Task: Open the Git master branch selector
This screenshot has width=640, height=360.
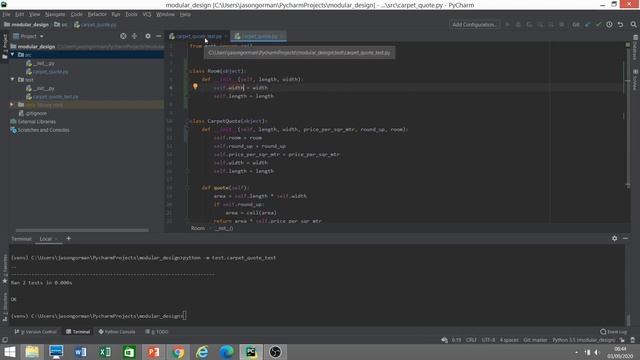Action: coord(535,340)
